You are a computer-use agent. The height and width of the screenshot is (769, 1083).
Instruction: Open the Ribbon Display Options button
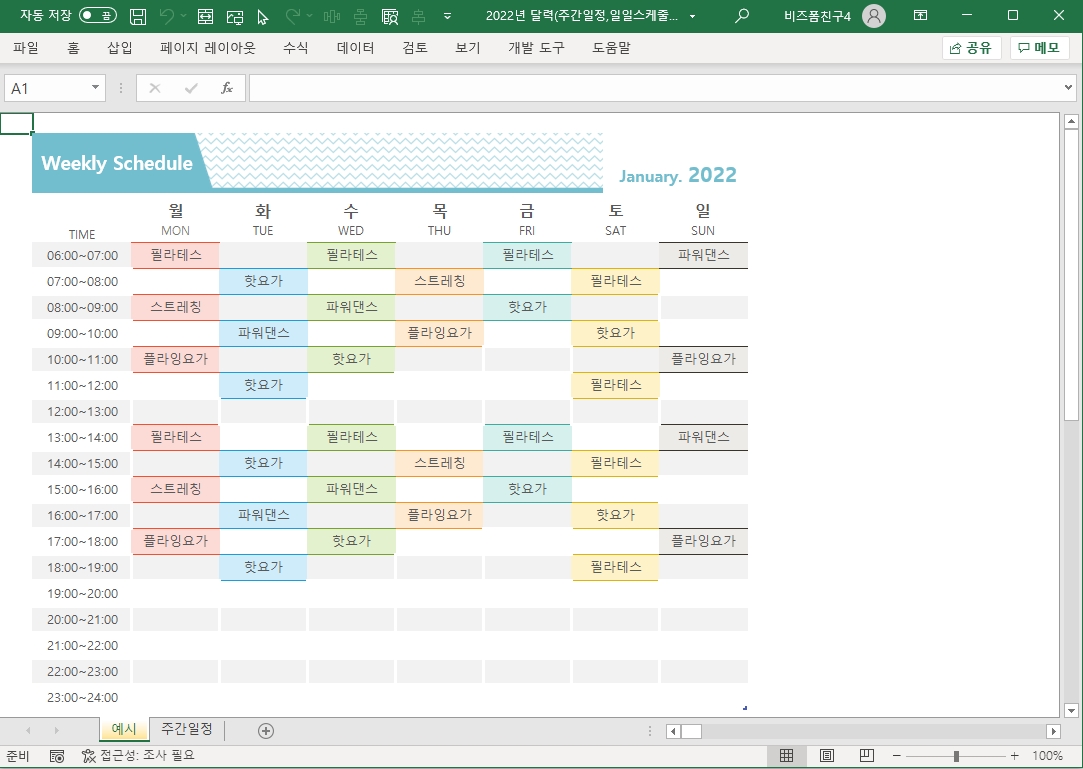pos(920,16)
